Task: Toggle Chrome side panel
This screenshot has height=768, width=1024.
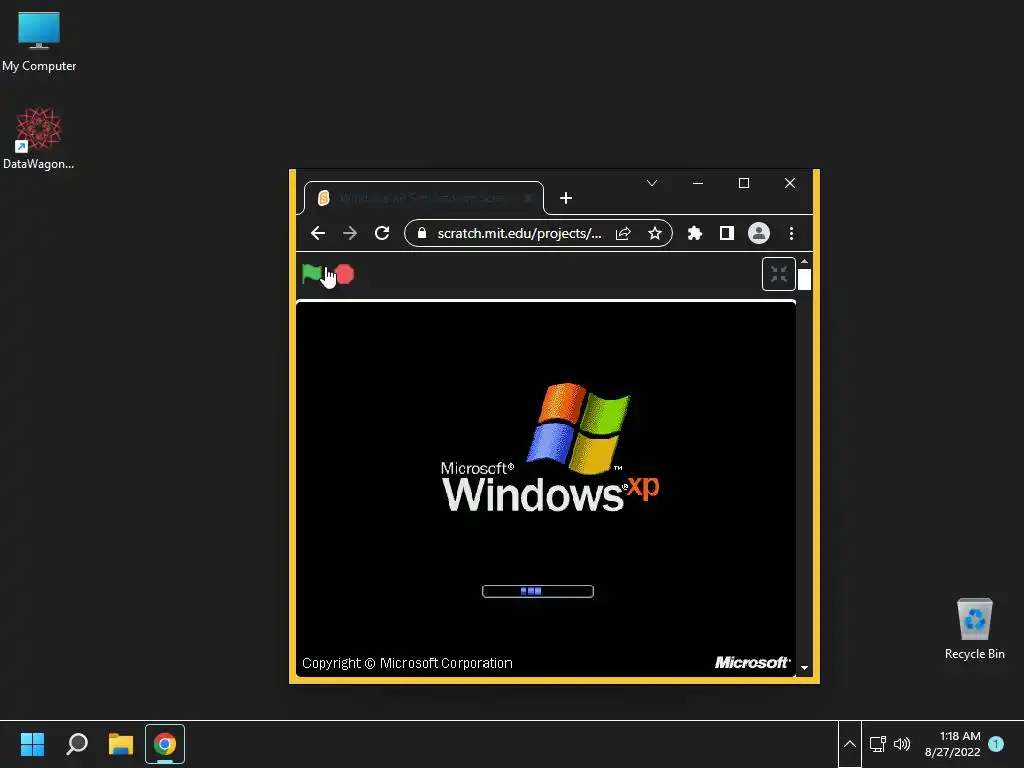Action: pyautogui.click(x=727, y=233)
